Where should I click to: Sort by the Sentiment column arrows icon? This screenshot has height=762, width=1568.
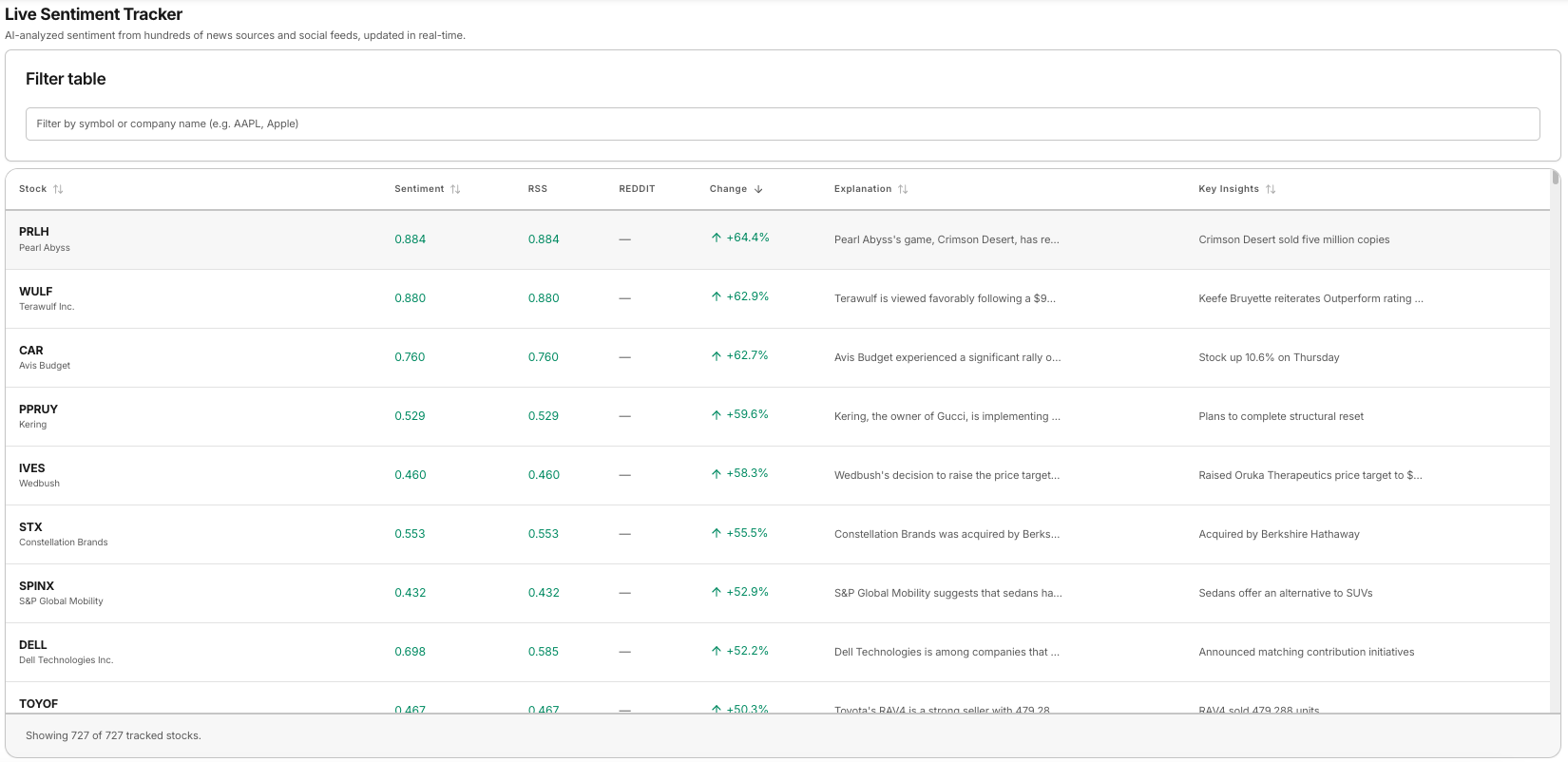coord(455,189)
